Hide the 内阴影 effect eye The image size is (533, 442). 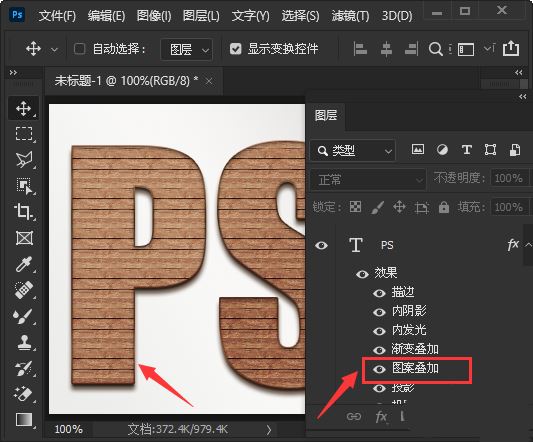(379, 312)
